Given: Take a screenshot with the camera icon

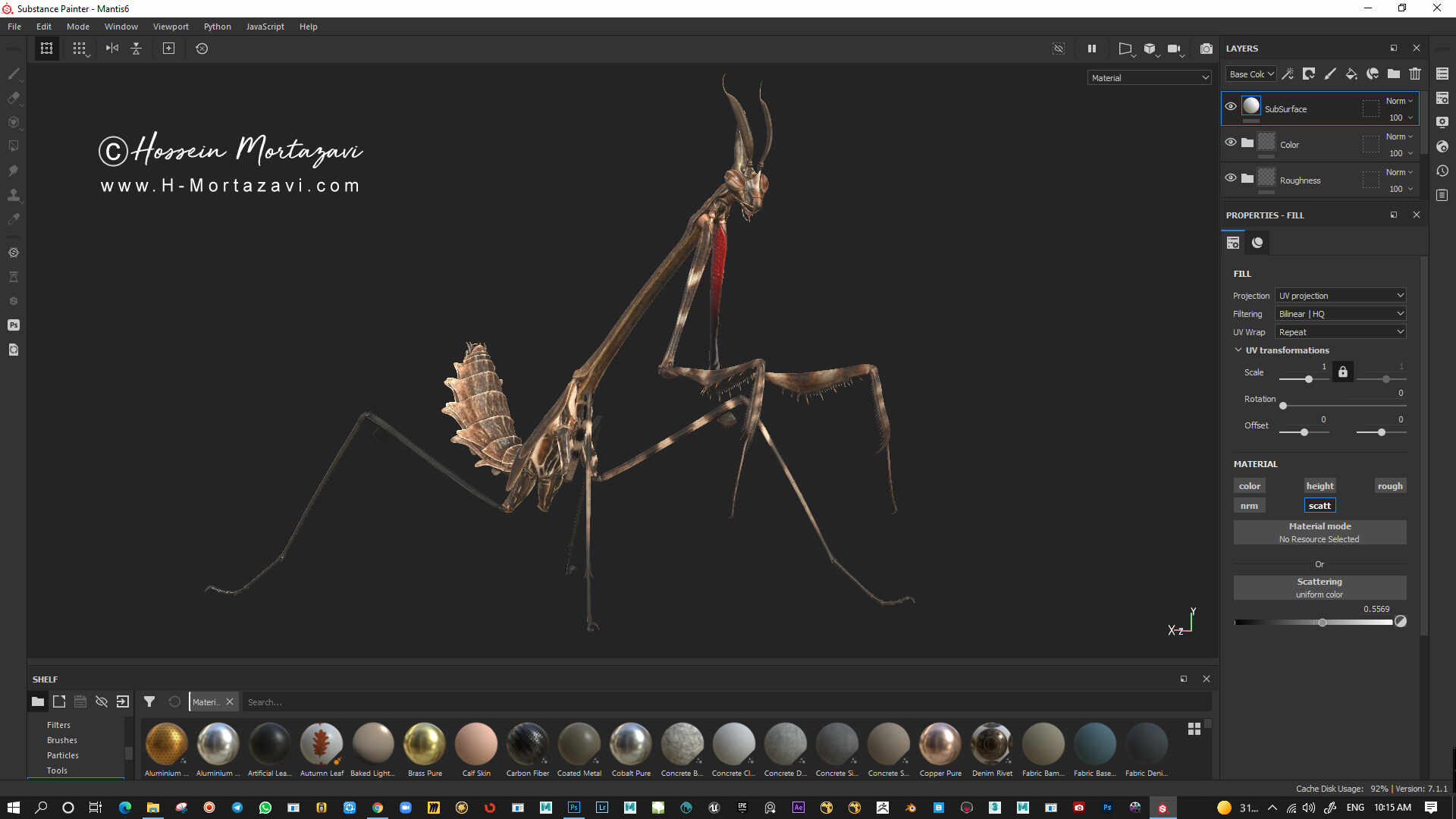Looking at the screenshot, I should 1207,49.
